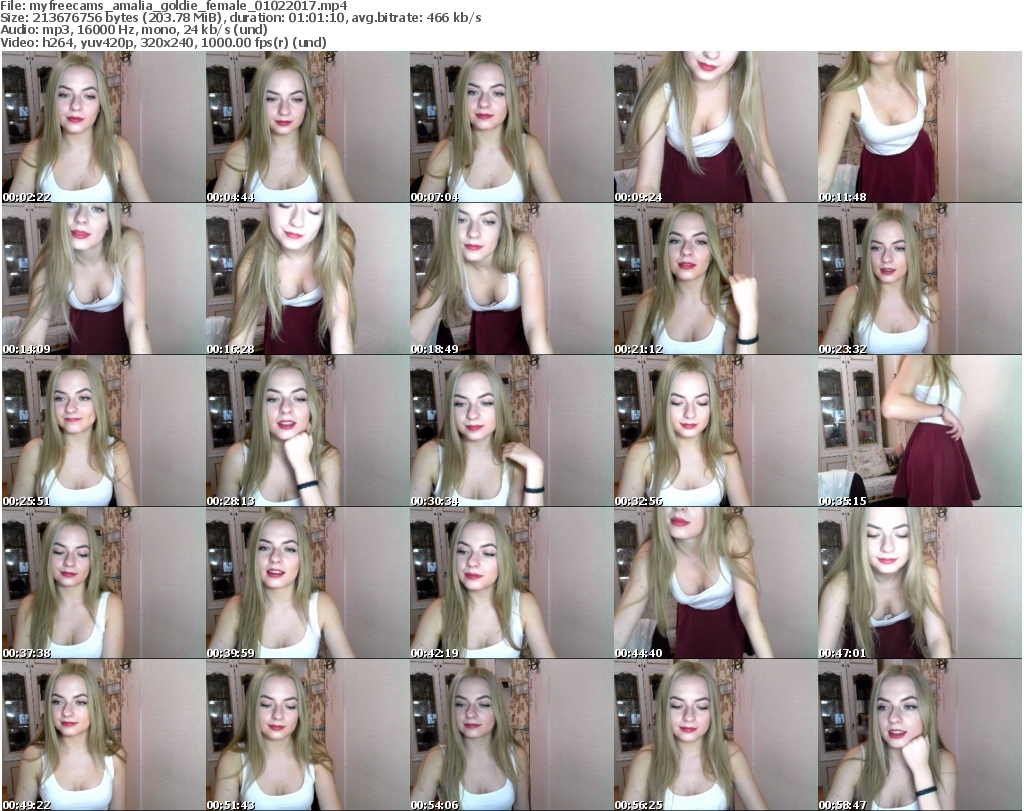Select the thumbnail stamped 00:56:25
Viewport: 1024px width, 811px height.
715,735
